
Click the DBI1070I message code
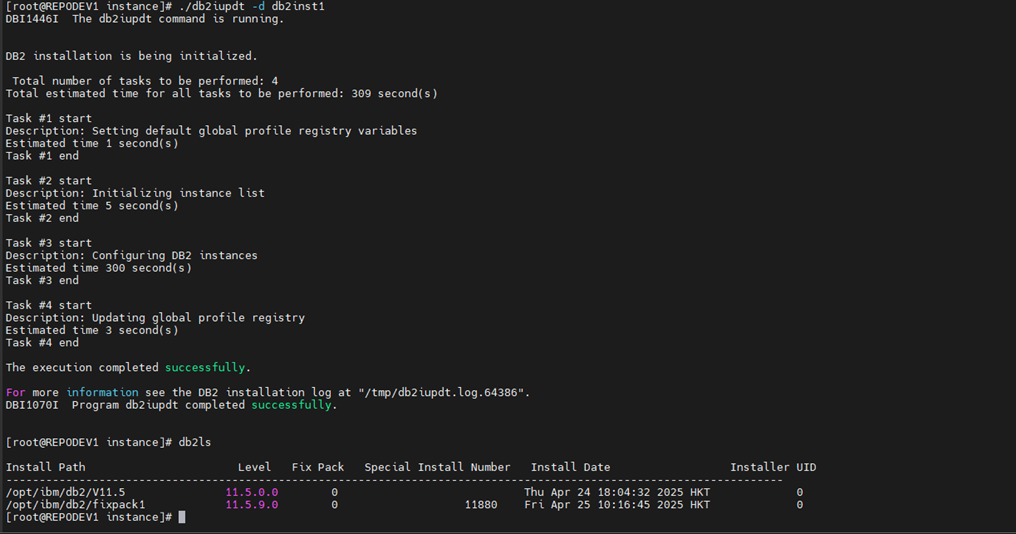32,405
